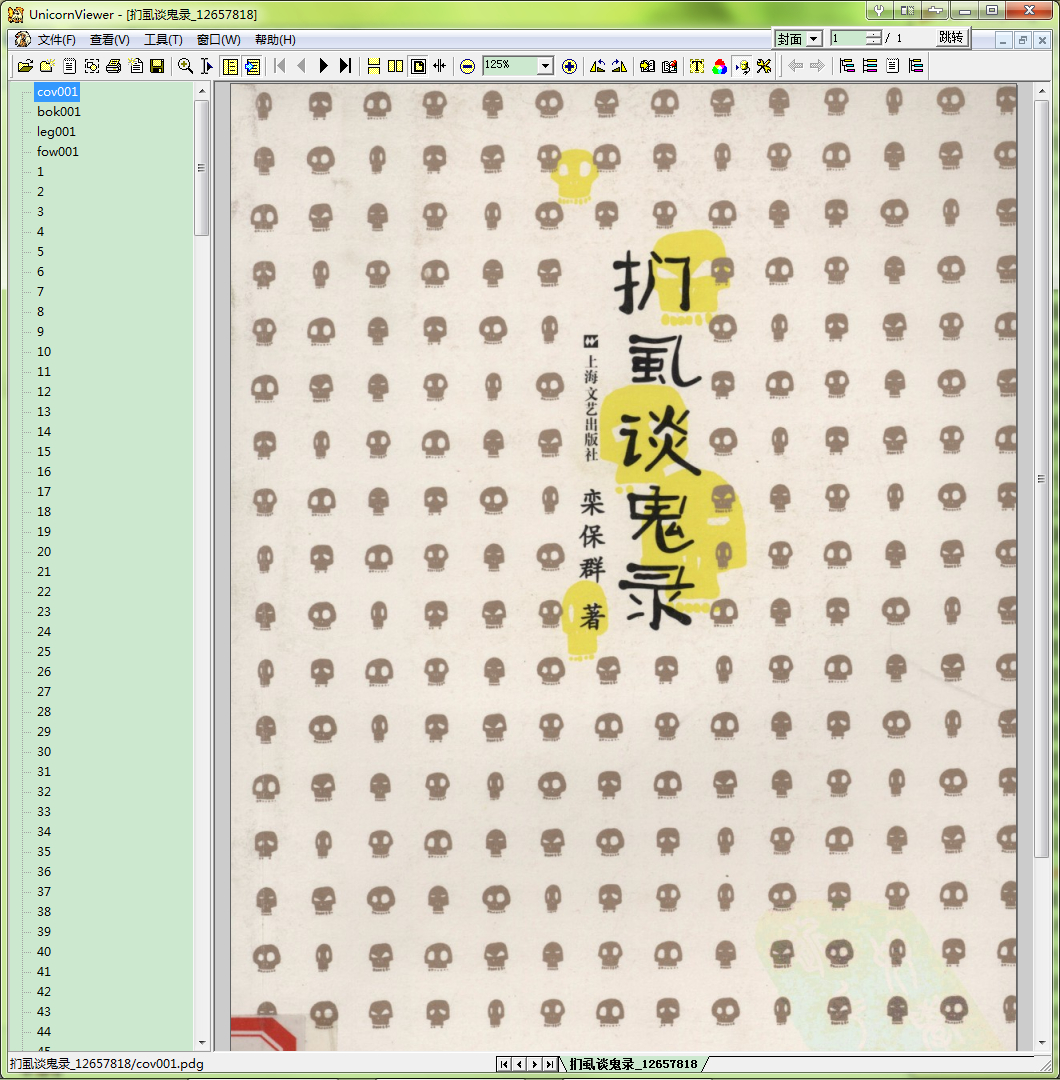Click the two-page side-by-side view icon

pos(395,66)
